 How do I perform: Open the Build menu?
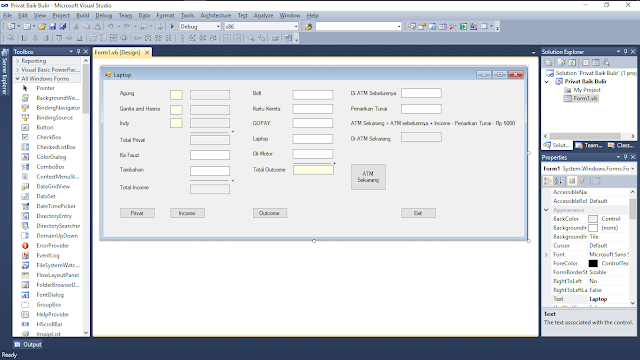[82, 16]
